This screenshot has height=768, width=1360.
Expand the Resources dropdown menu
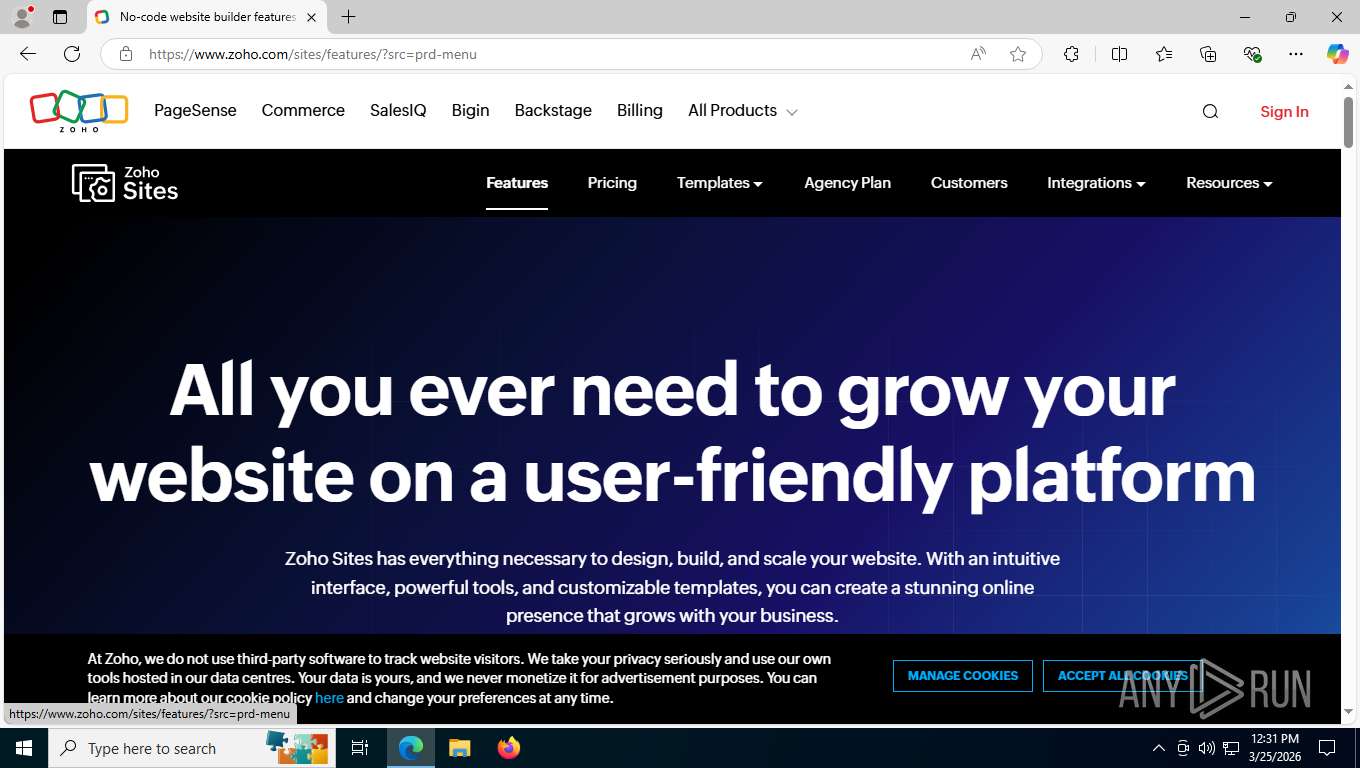click(x=1229, y=183)
